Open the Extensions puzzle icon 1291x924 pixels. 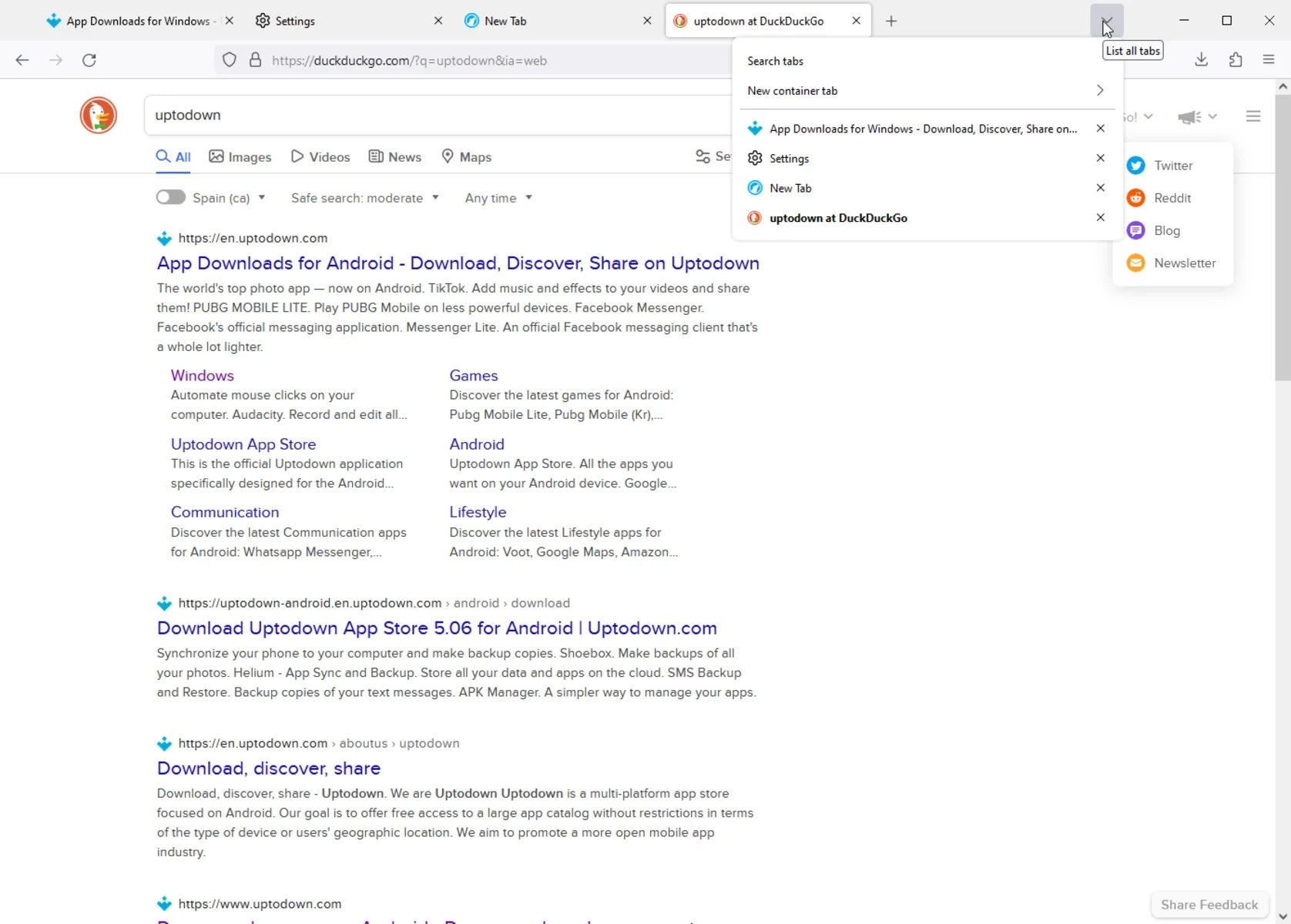pos(1236,60)
